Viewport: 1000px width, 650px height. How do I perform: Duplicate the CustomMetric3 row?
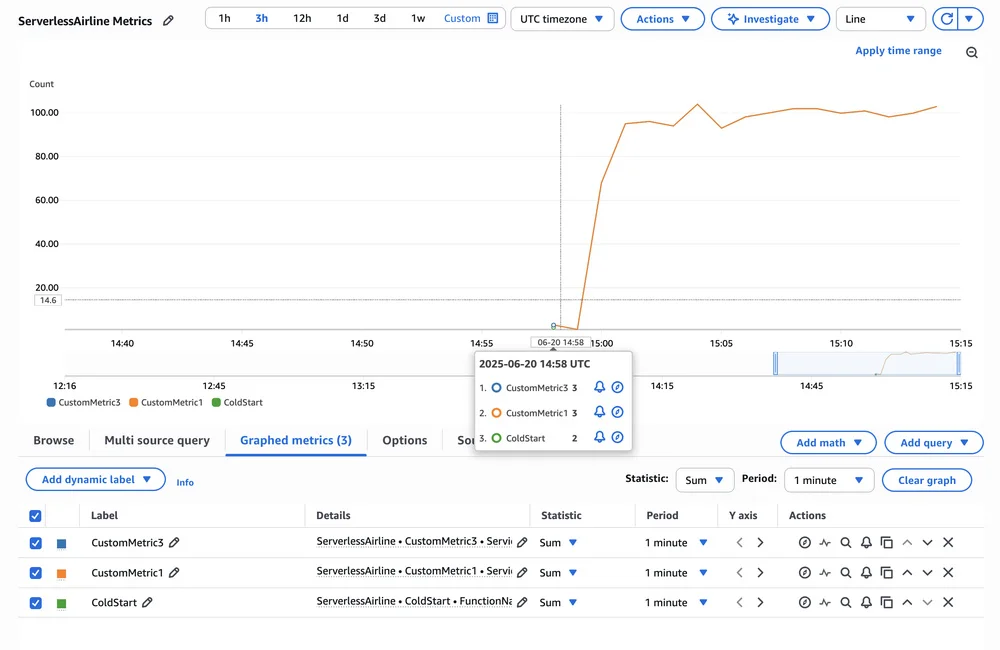[x=886, y=543]
